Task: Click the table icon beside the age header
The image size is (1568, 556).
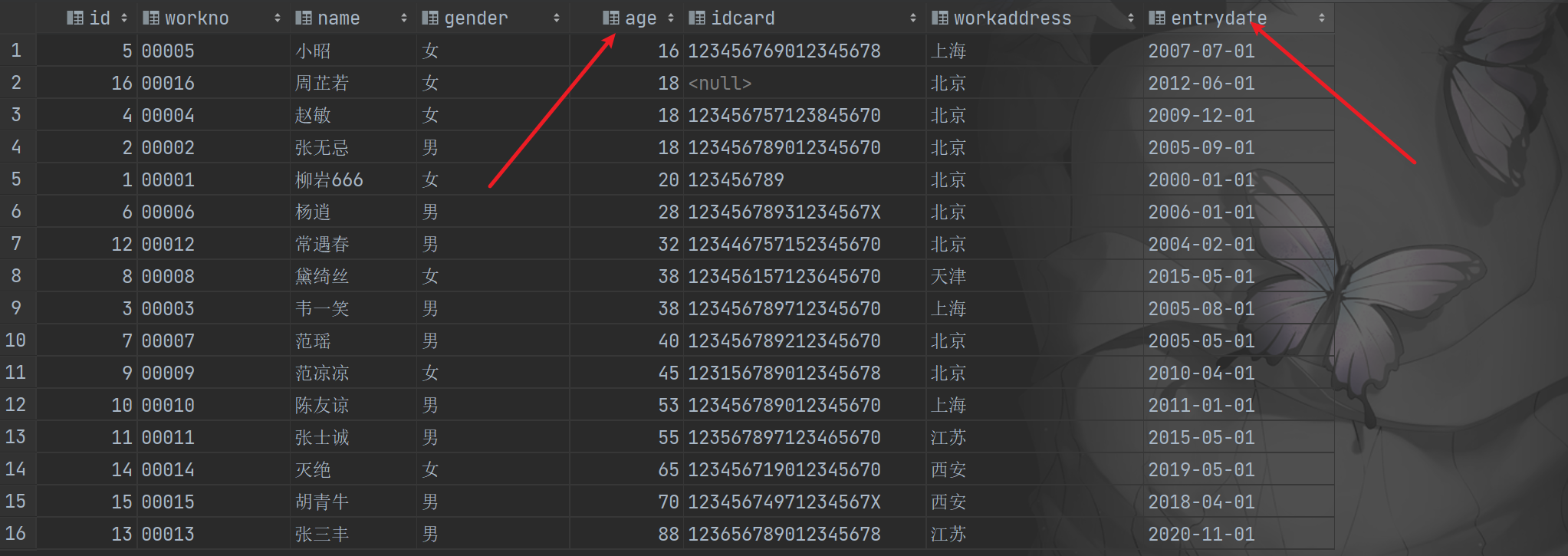Action: 611,18
